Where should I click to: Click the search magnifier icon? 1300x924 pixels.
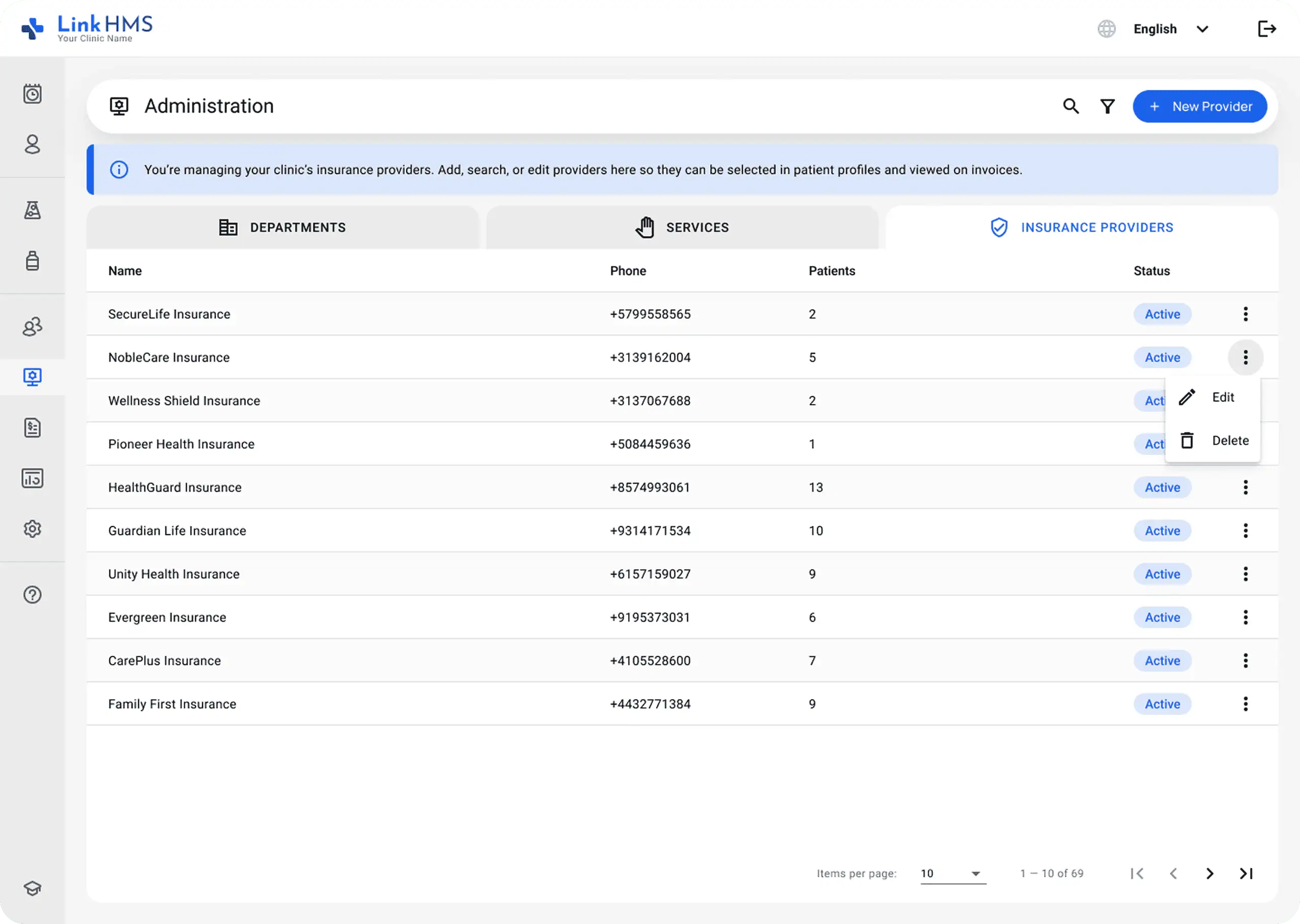coord(1070,107)
